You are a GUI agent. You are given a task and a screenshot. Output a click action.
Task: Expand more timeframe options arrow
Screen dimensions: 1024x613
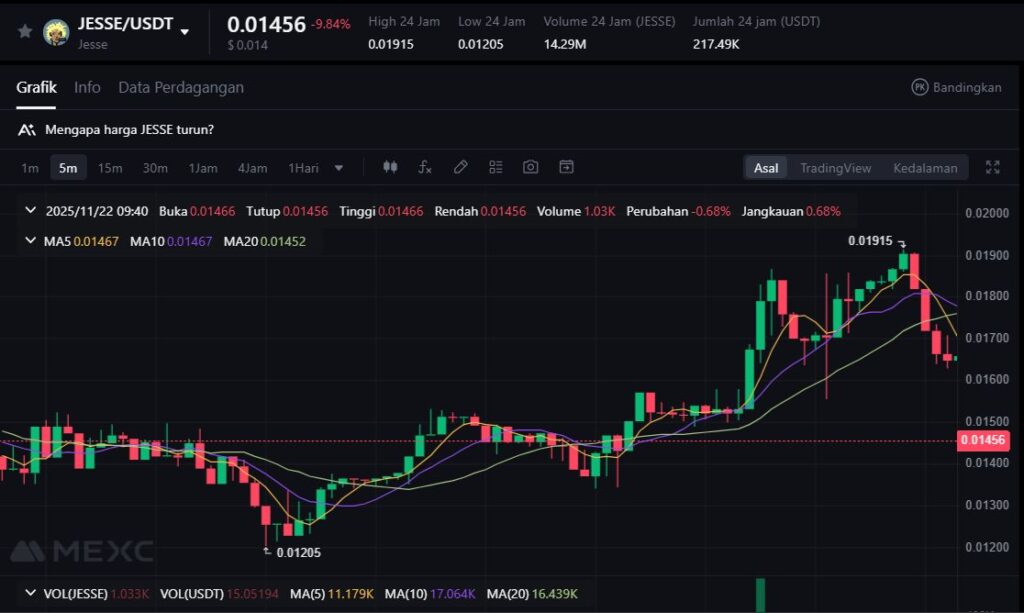339,168
